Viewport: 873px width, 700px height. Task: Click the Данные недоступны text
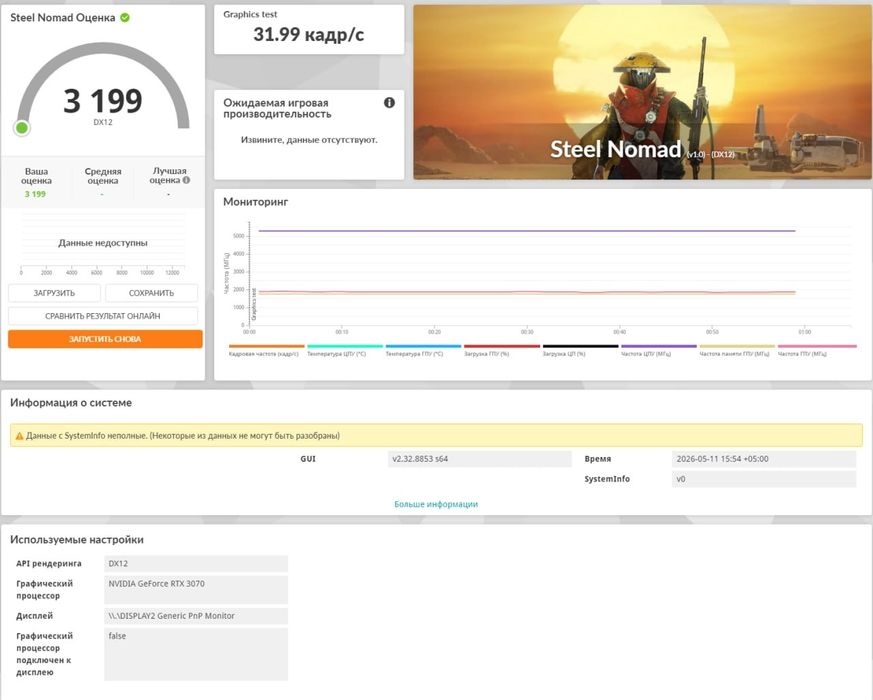click(103, 243)
